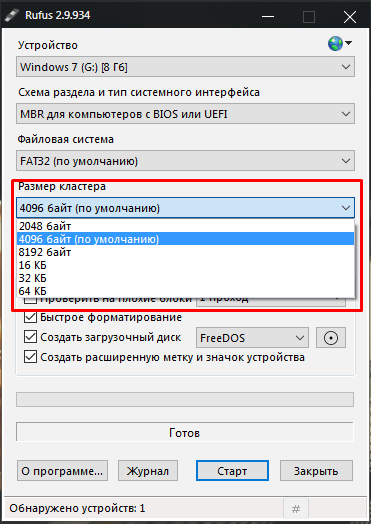
Task: Click the empty progress bar
Action: [x=185, y=400]
